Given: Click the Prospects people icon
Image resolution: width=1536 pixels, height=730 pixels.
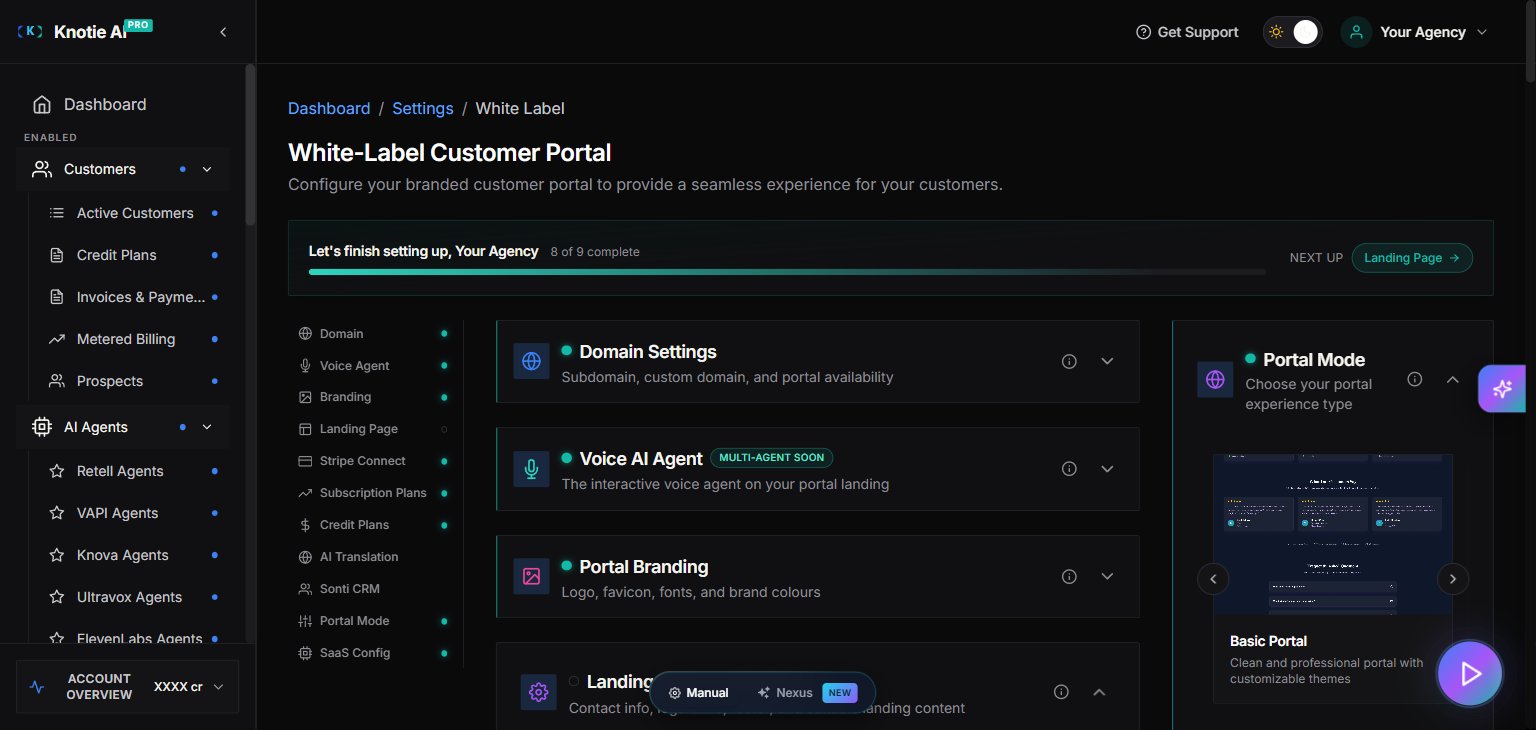Looking at the screenshot, I should (x=57, y=381).
